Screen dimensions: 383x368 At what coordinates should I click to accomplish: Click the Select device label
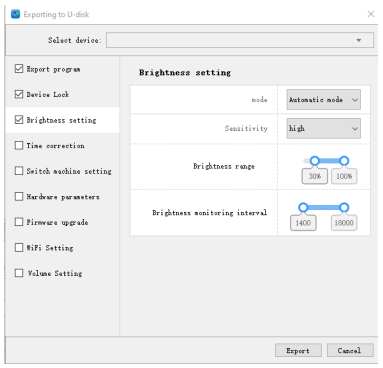(x=74, y=40)
